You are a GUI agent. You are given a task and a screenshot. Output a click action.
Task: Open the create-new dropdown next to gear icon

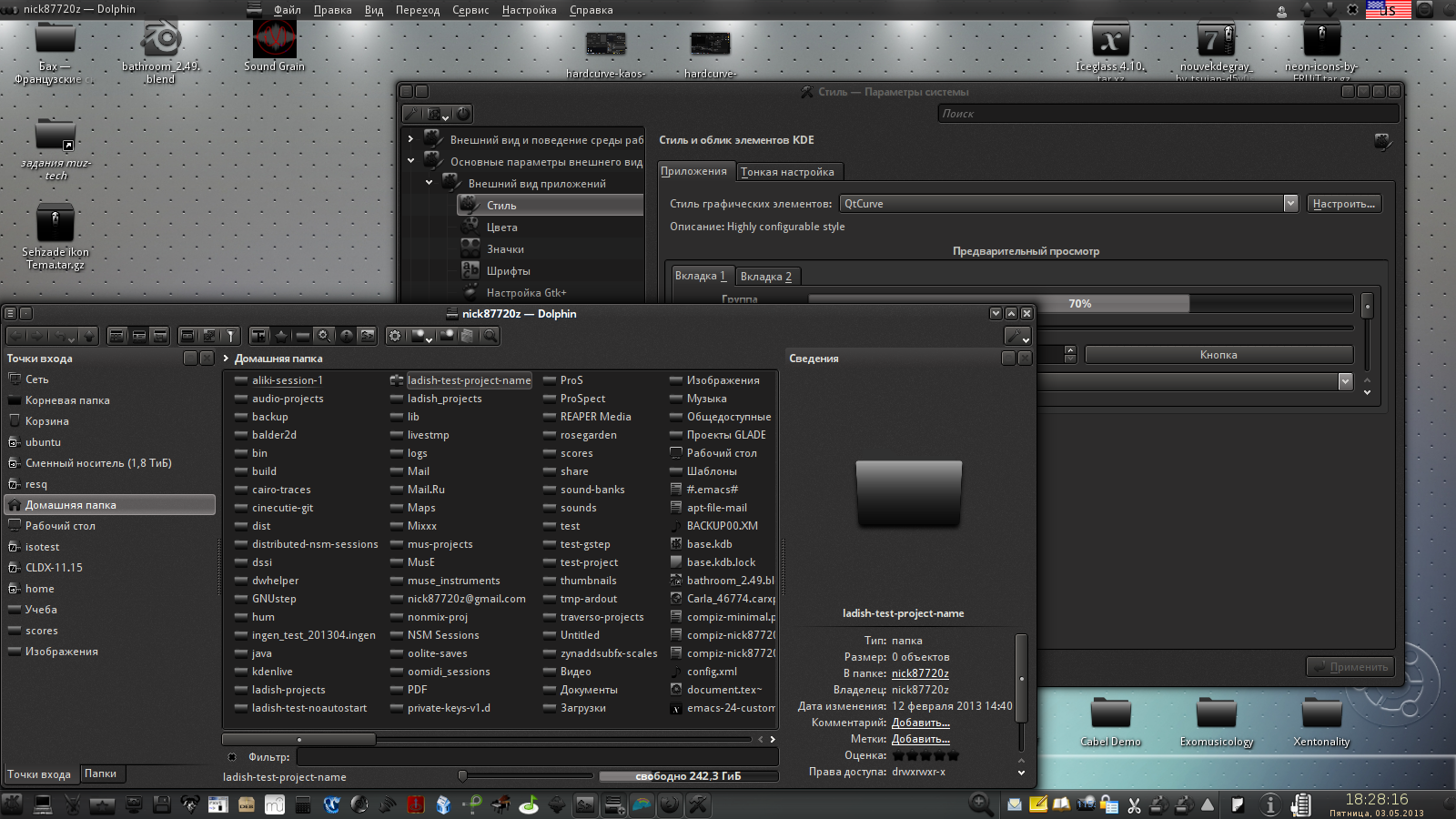pos(430,339)
